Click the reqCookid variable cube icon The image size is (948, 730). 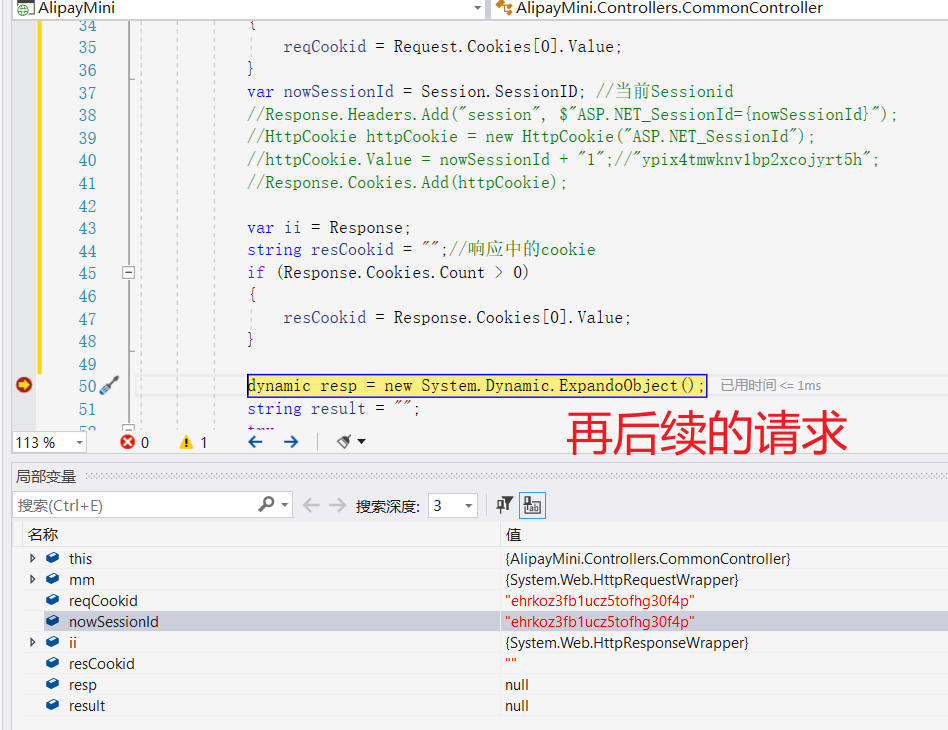click(x=53, y=599)
